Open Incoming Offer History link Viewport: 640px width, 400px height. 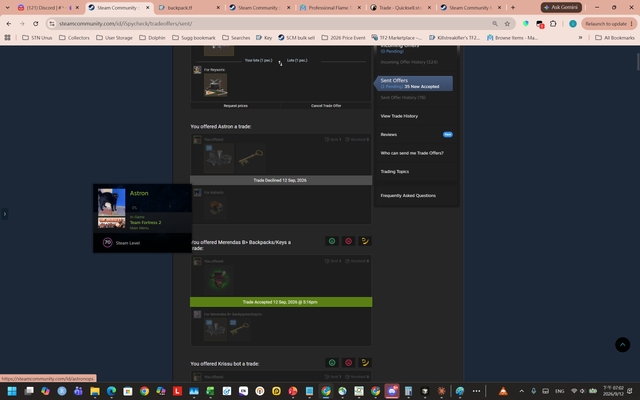(409, 62)
